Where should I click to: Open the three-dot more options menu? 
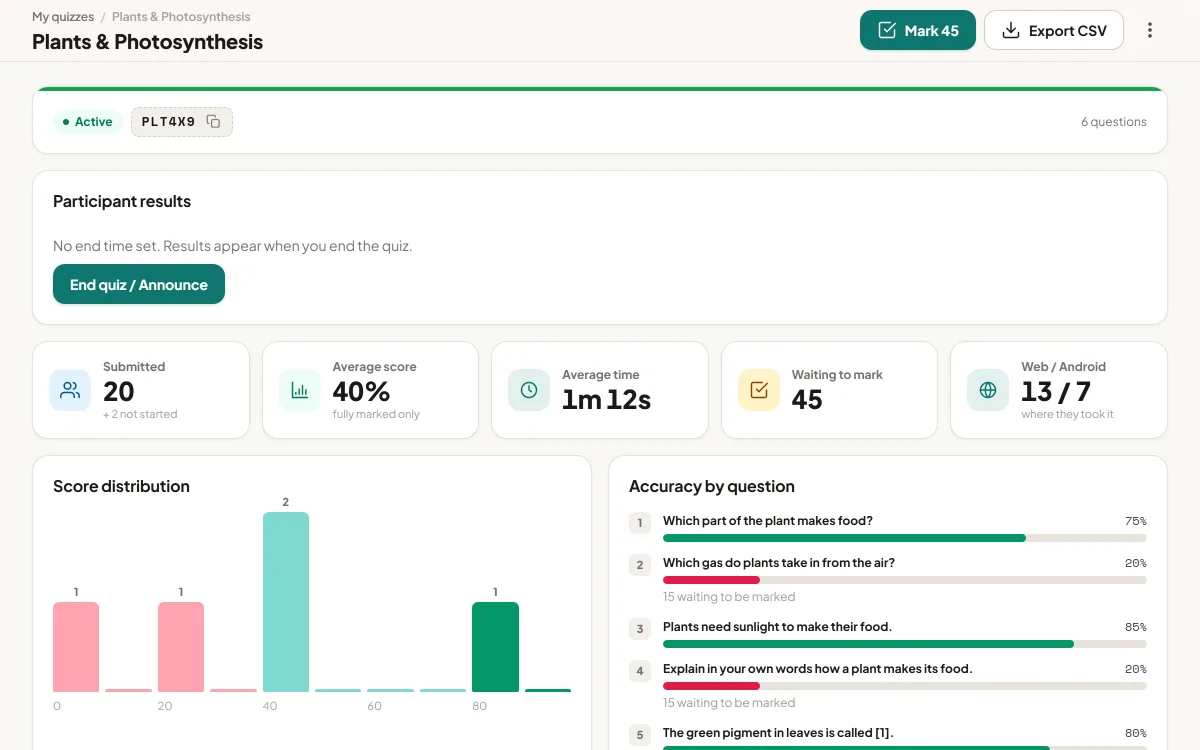(1149, 30)
